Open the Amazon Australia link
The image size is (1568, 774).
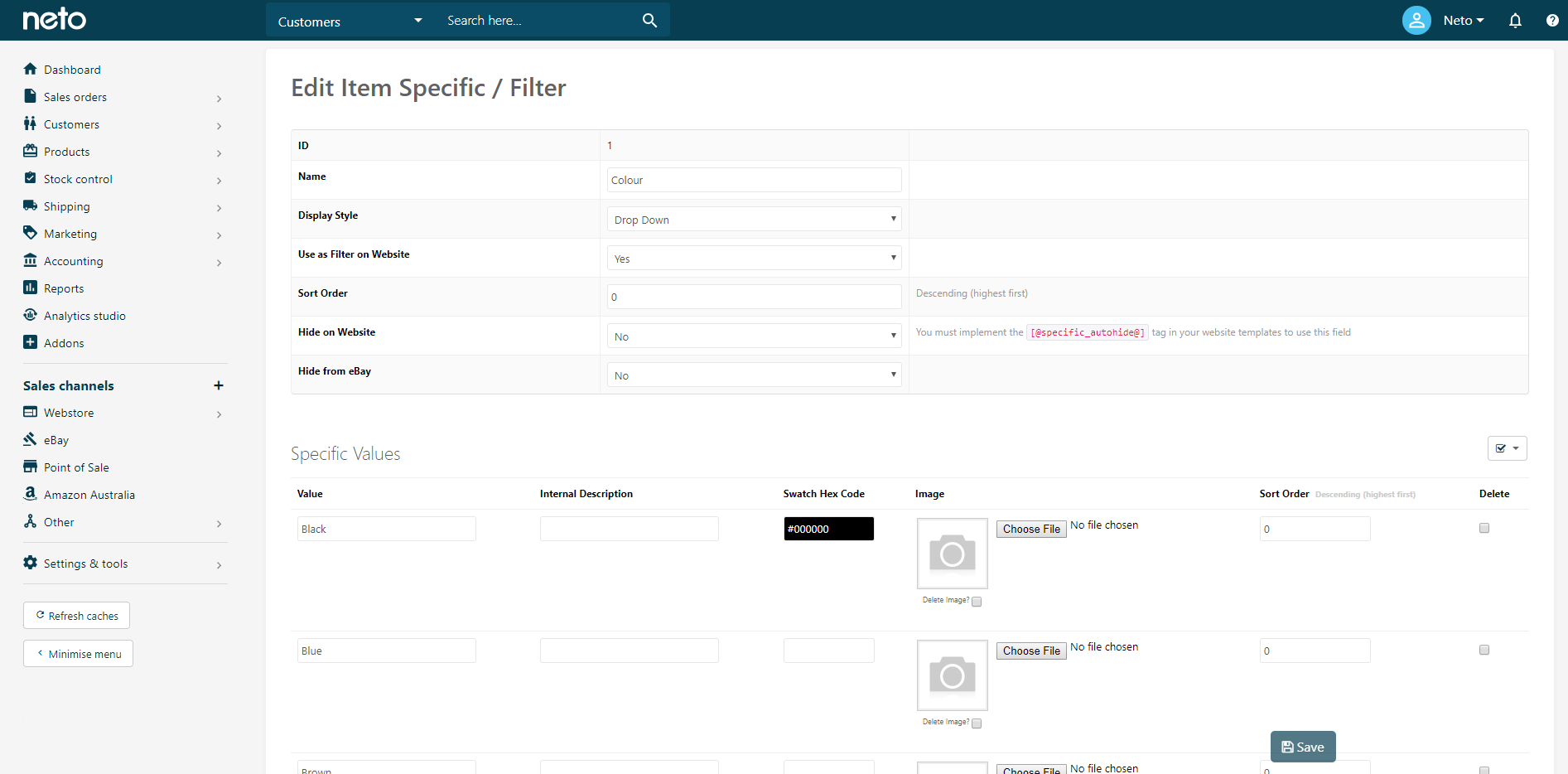[x=89, y=495]
